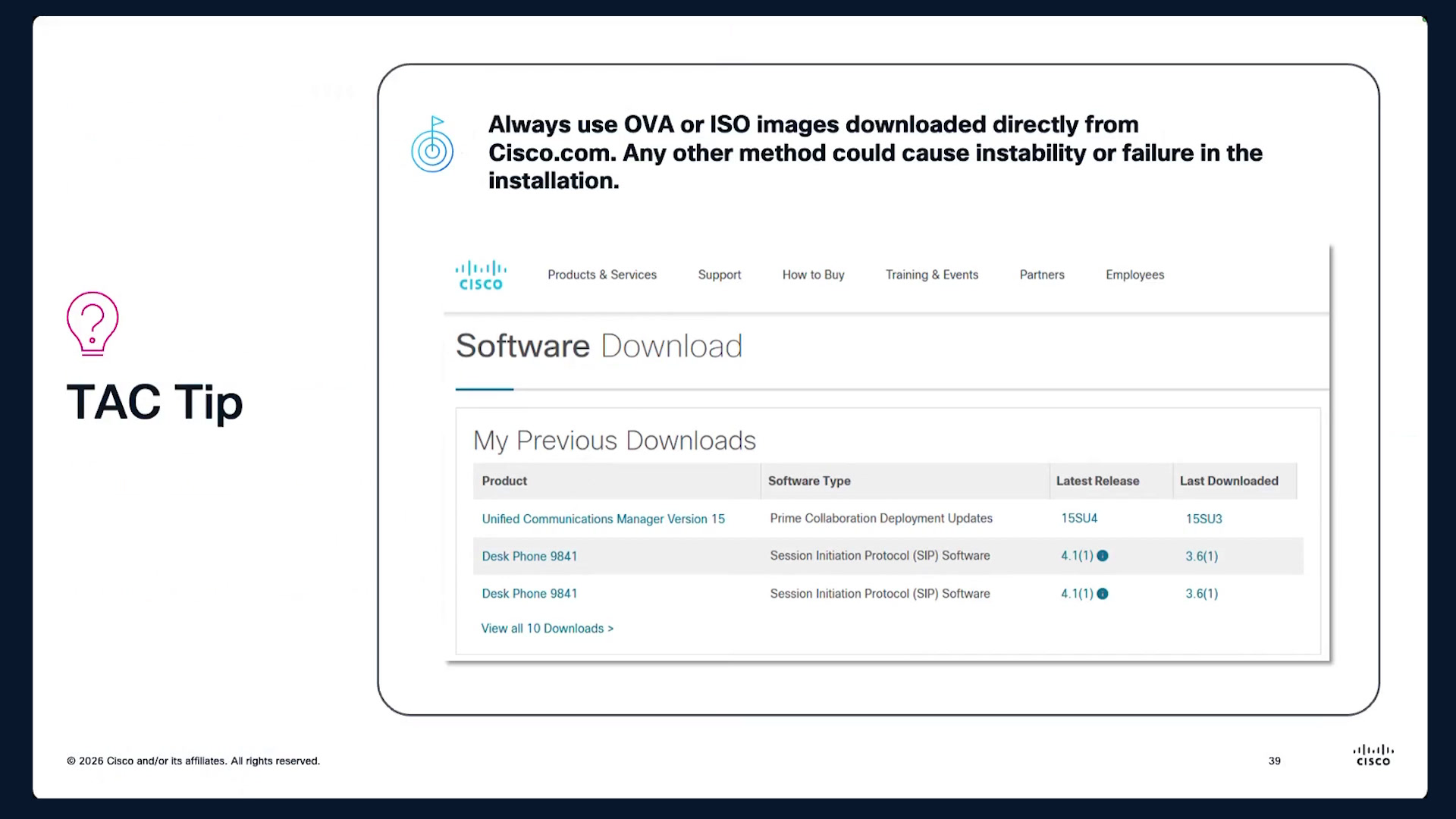The image size is (1456, 819).
Task: Click the My Previous Downloads heading
Action: [x=614, y=441]
